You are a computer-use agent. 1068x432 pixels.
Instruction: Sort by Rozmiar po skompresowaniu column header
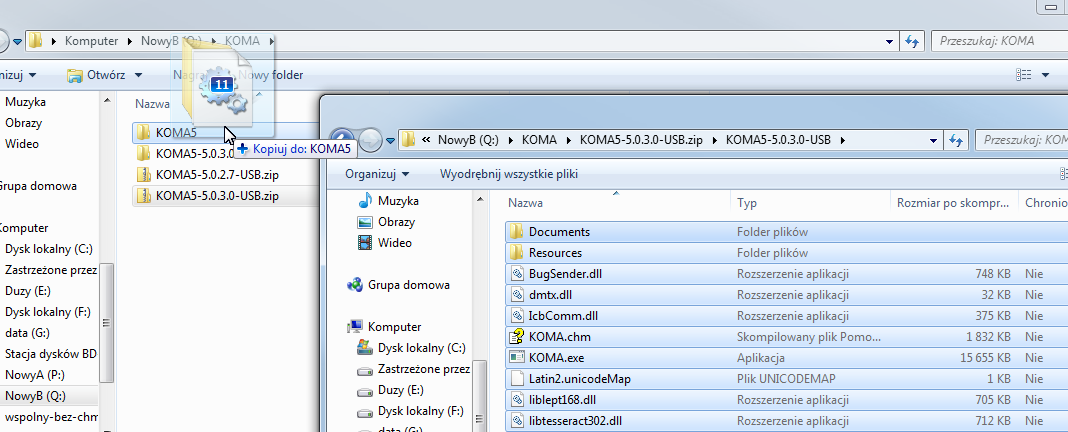point(951,203)
